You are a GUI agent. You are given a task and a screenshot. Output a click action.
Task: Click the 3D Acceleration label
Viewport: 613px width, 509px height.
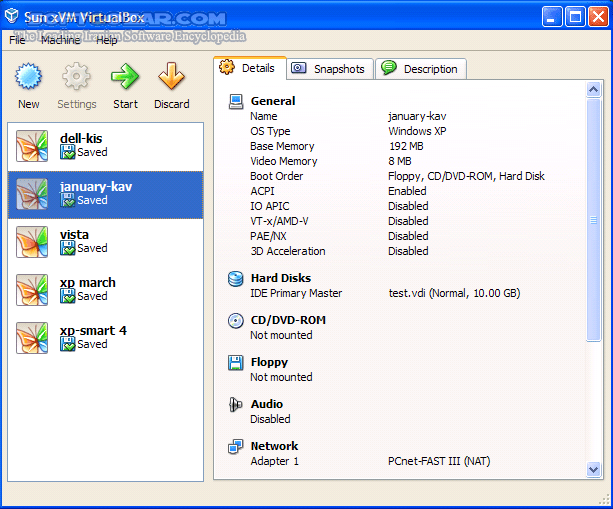click(288, 251)
